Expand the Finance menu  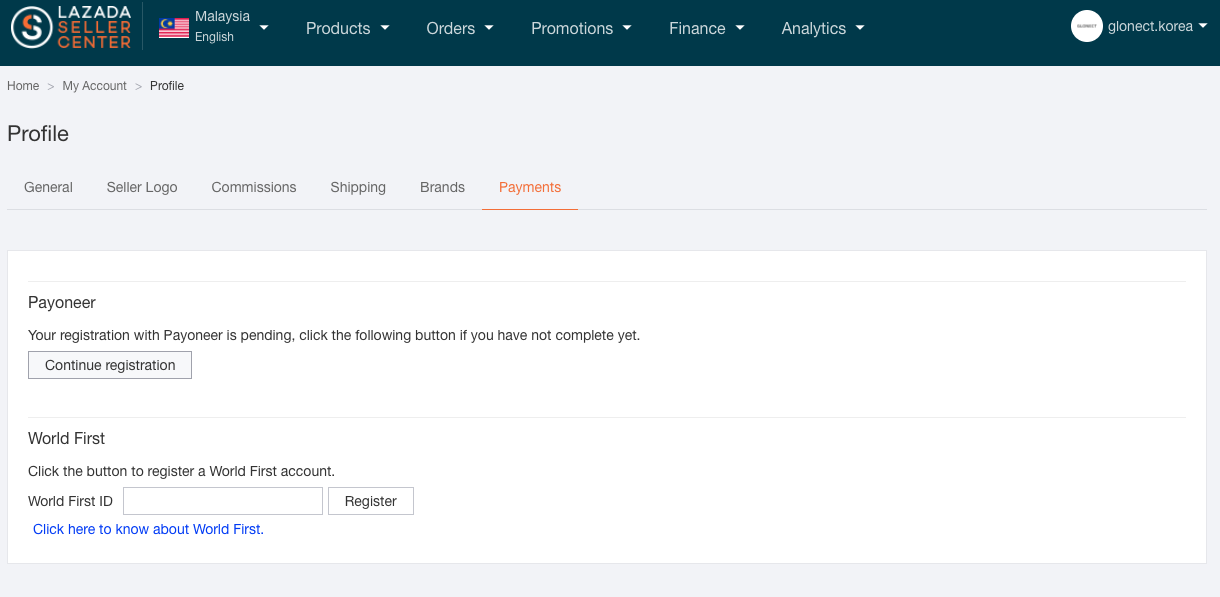pos(707,28)
